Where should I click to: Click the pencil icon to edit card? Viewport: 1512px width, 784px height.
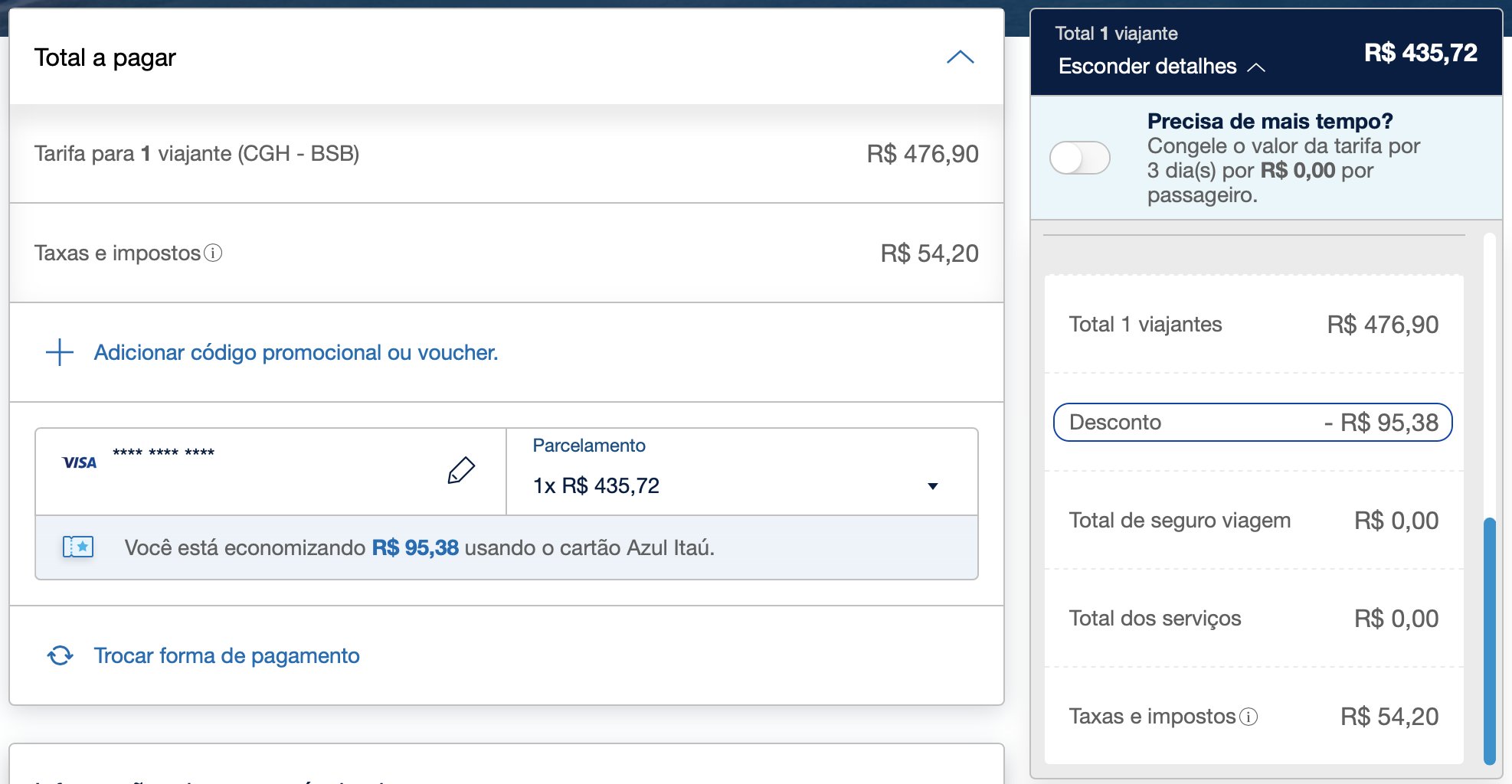point(461,470)
